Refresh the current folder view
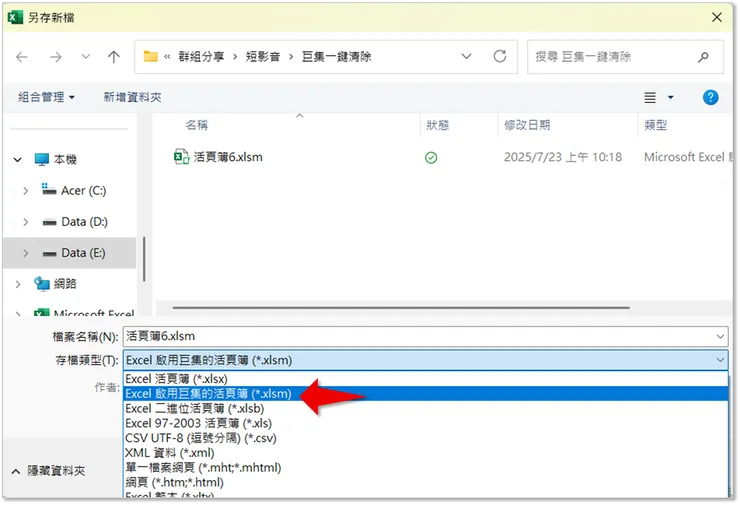The height and width of the screenshot is (505, 740). pos(500,57)
